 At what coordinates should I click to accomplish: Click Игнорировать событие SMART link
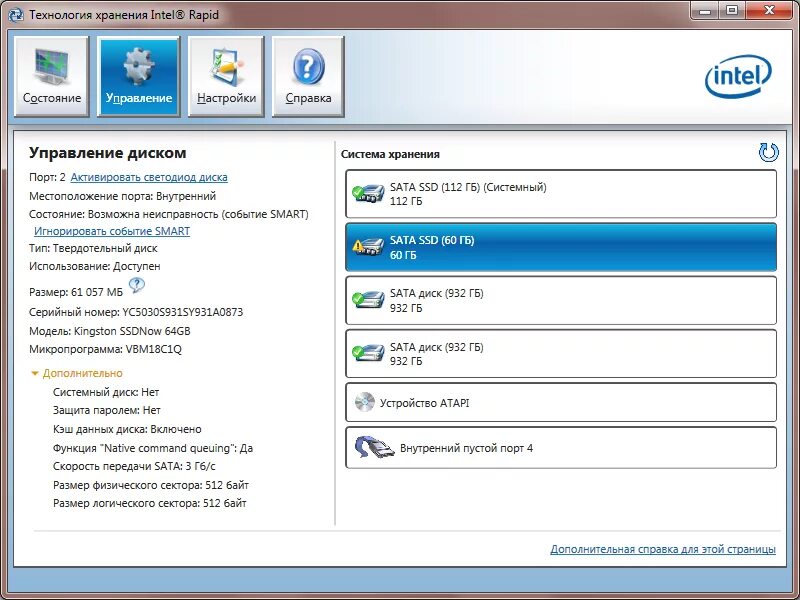point(112,231)
